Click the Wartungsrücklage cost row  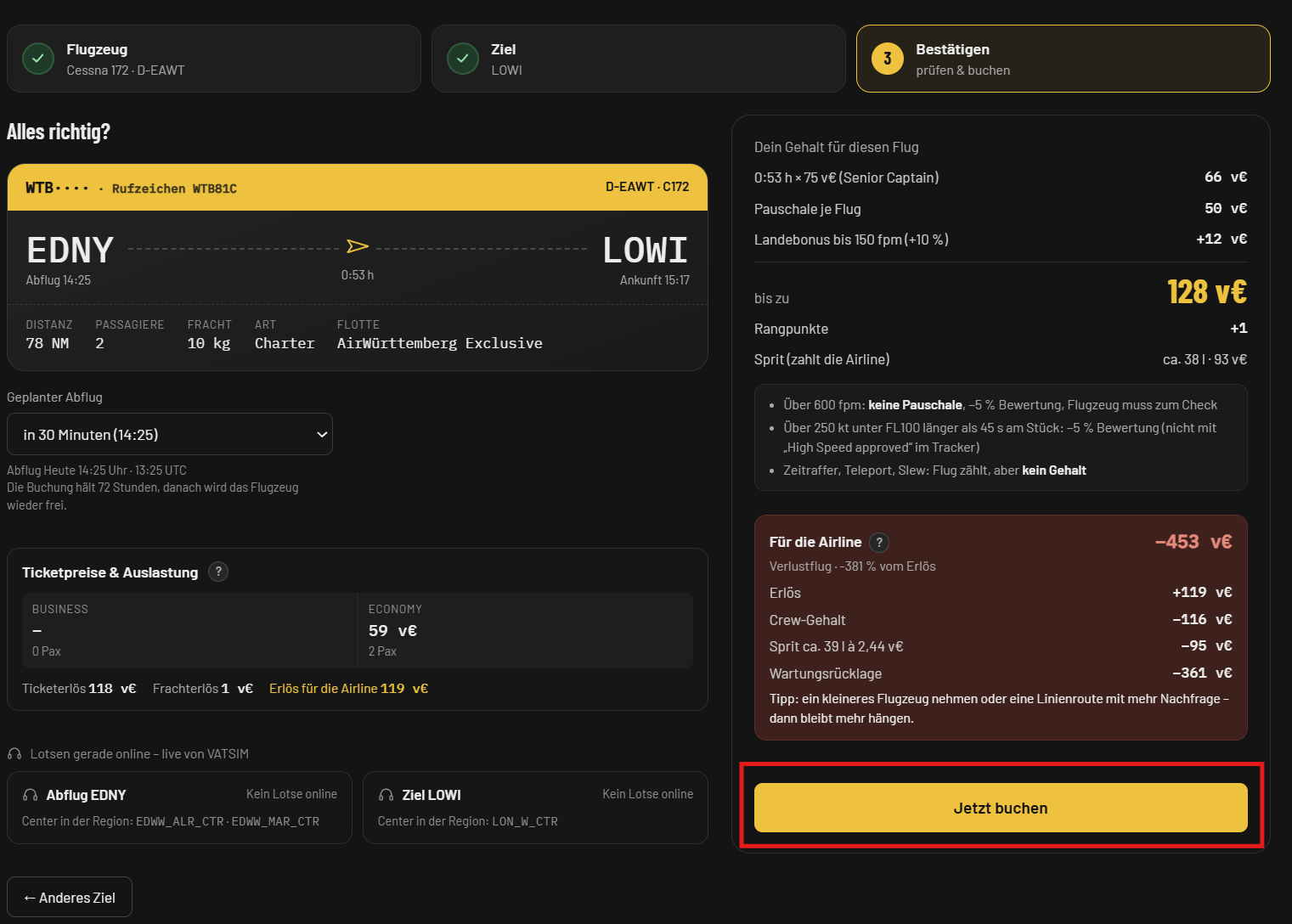[x=1001, y=673]
